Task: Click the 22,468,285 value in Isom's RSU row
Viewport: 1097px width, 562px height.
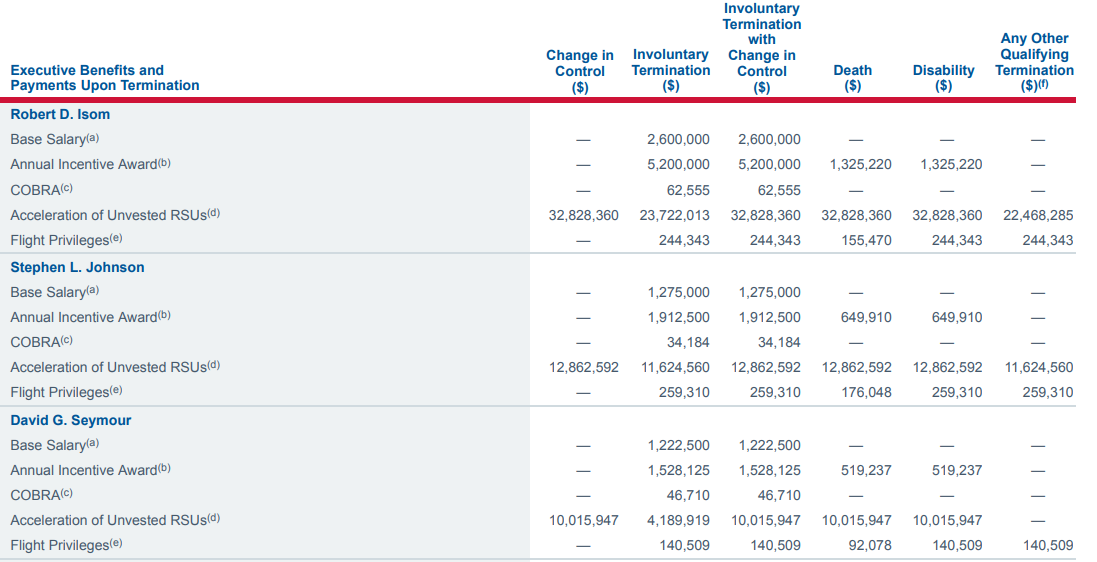Action: 1037,215
